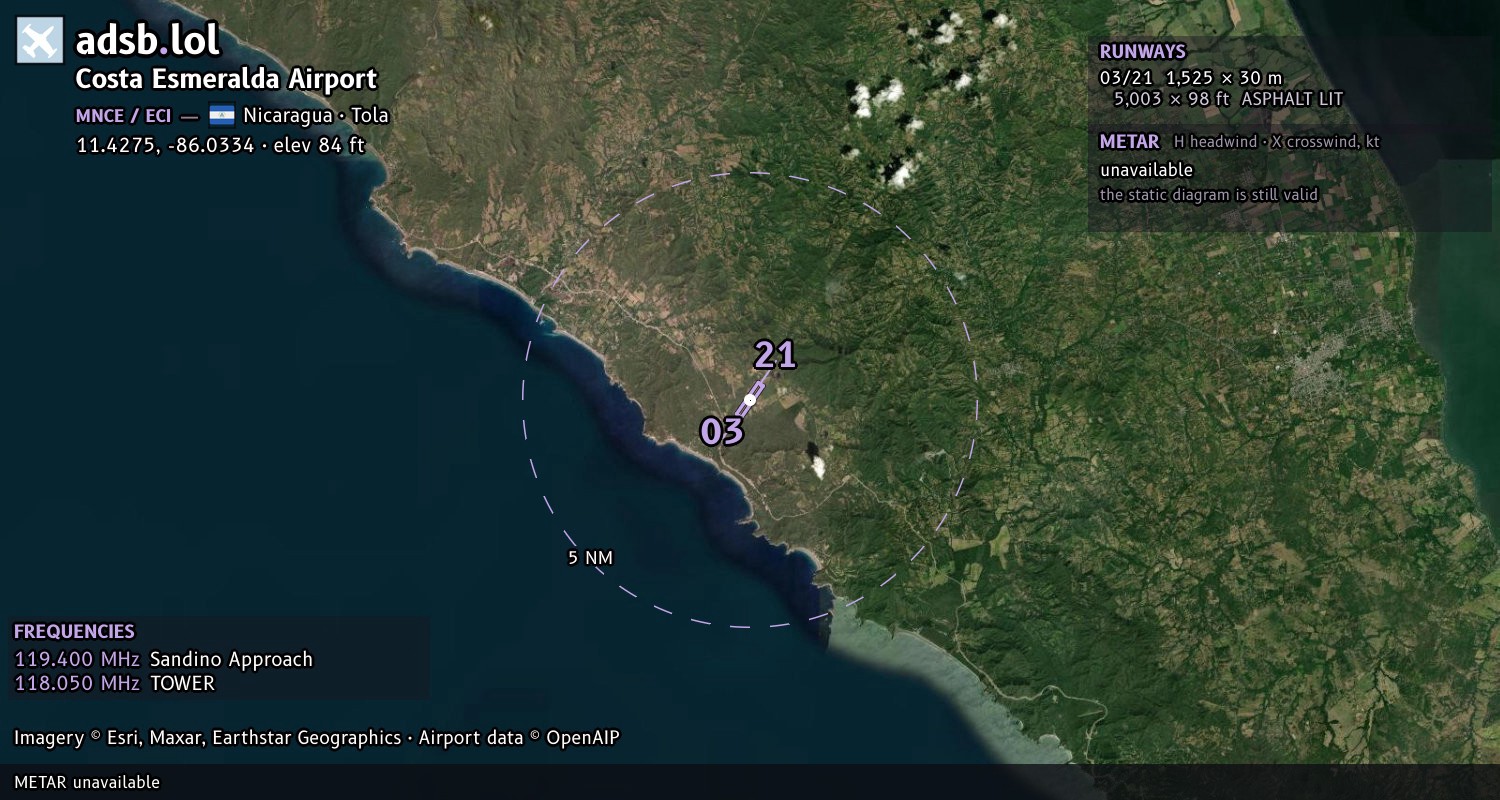This screenshot has height=800, width=1500.
Task: Click the MNCE / ECI airport code
Action: (123, 116)
